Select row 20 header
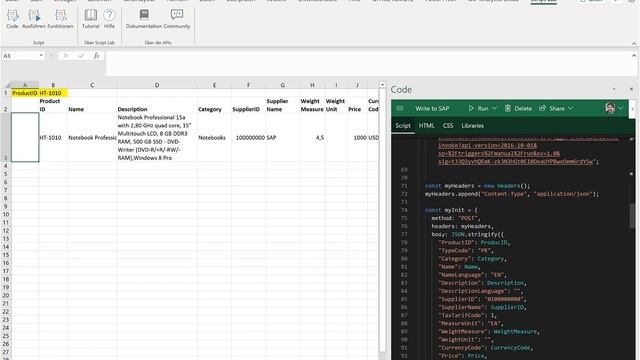The width and height of the screenshot is (640, 360). click(x=6, y=295)
